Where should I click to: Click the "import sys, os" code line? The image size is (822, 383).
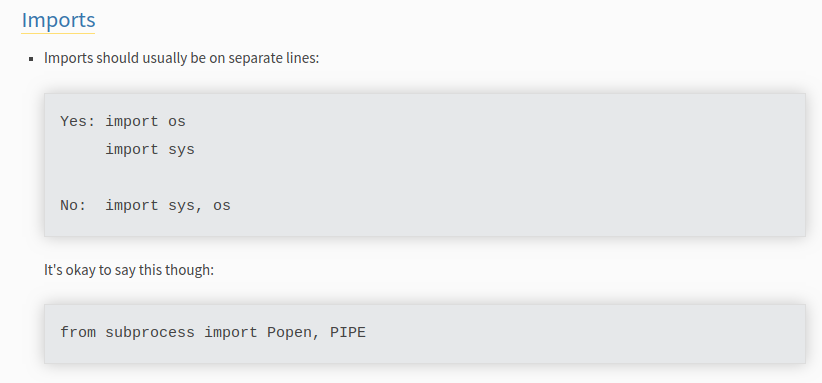168,205
